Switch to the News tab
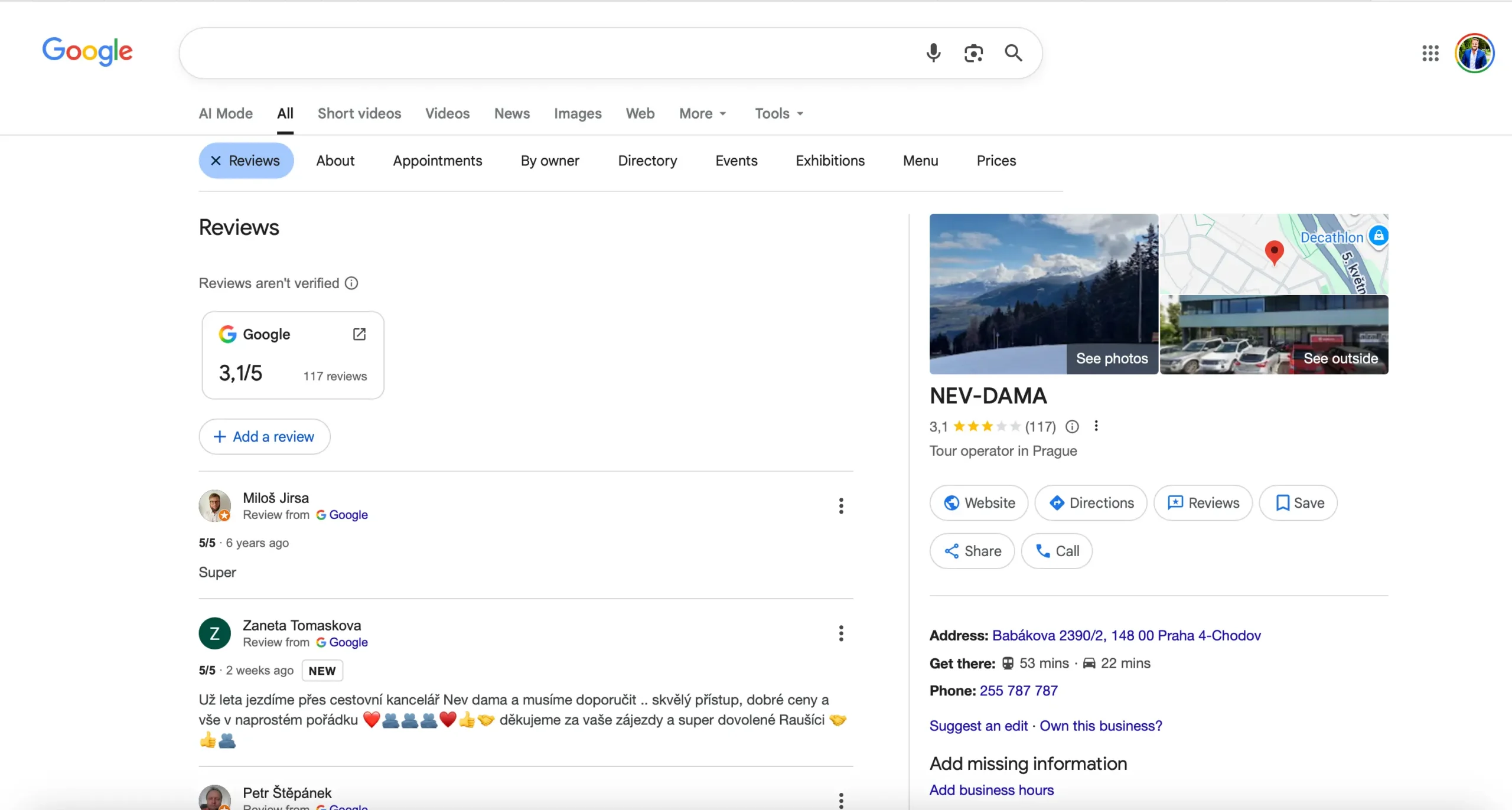 point(511,113)
